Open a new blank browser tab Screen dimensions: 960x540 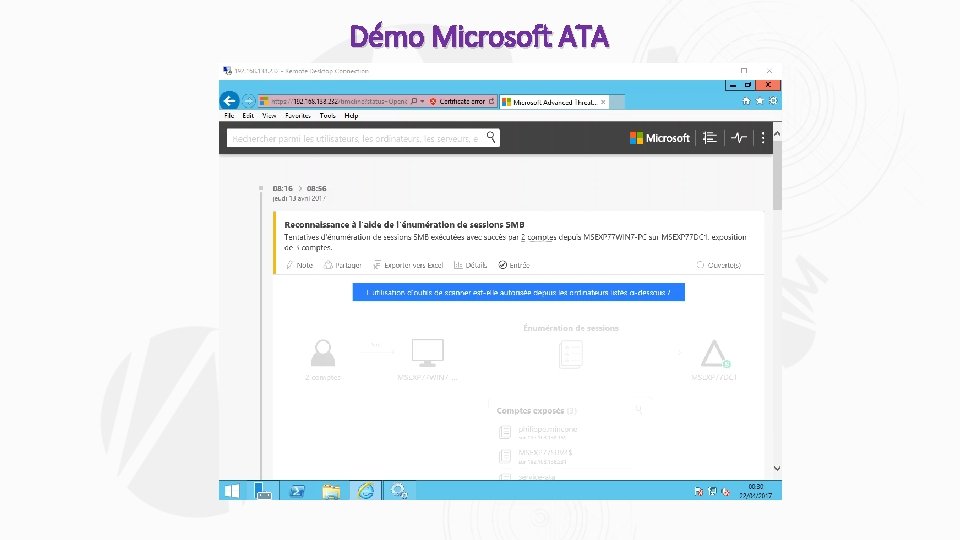click(617, 102)
